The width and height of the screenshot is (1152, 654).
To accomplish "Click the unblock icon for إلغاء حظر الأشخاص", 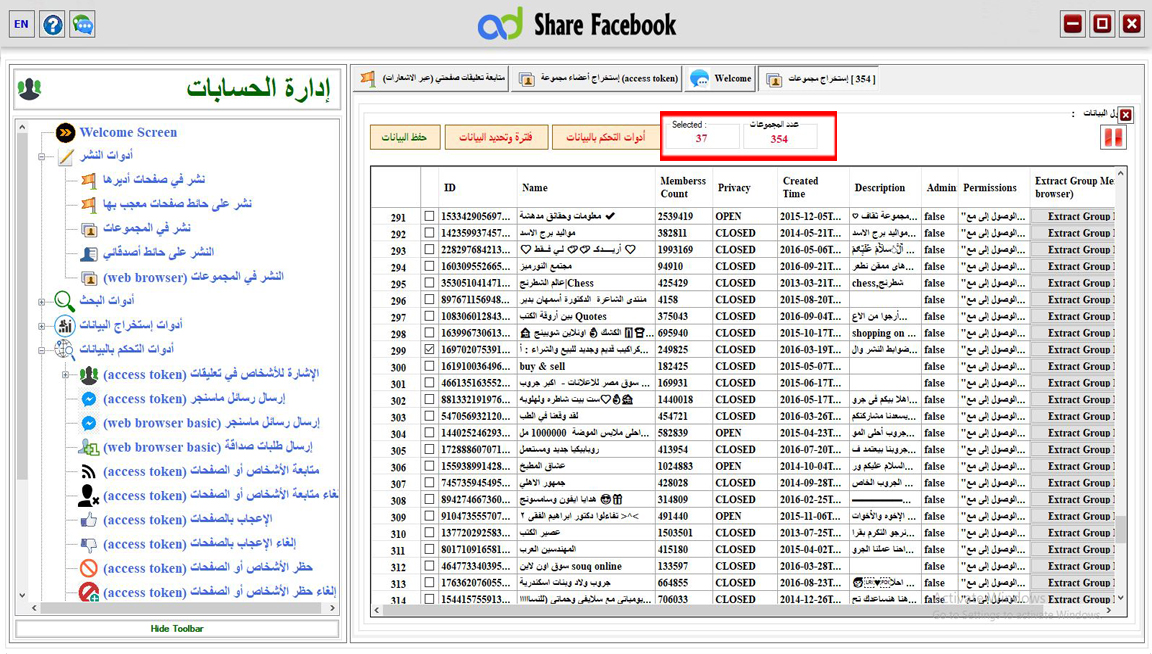I will pos(89,592).
